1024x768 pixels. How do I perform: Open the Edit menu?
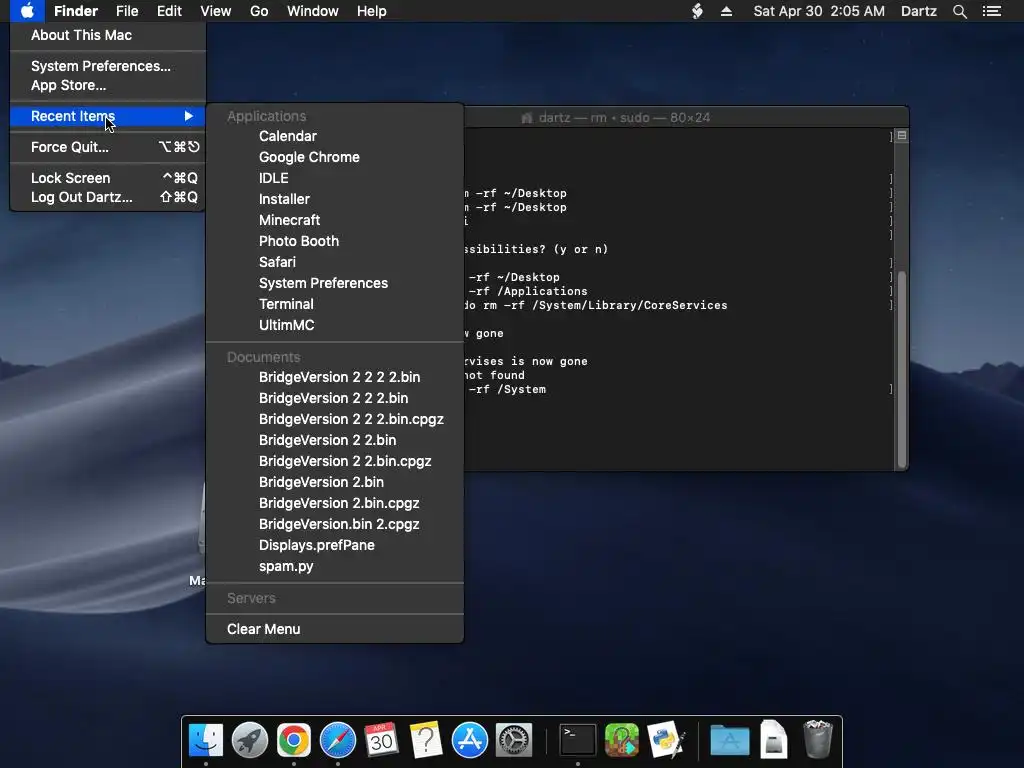[x=169, y=11]
